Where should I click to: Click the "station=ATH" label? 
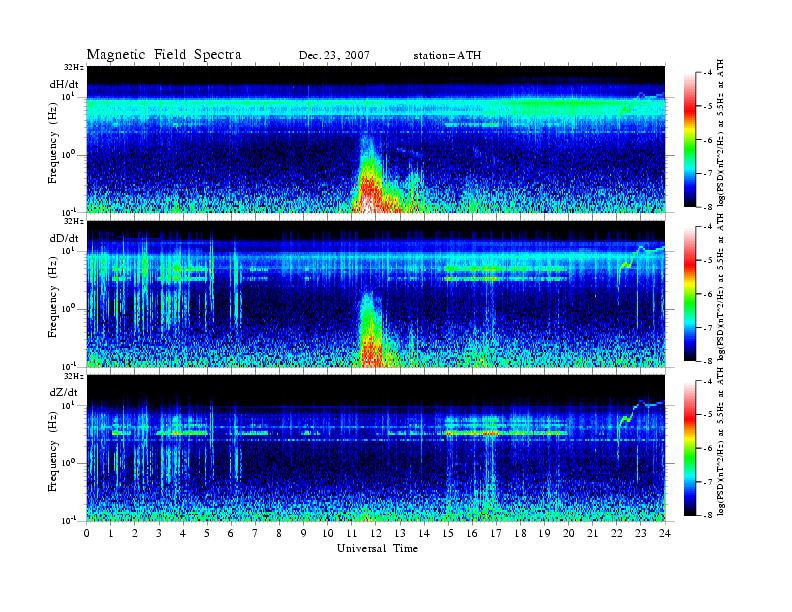point(447,56)
